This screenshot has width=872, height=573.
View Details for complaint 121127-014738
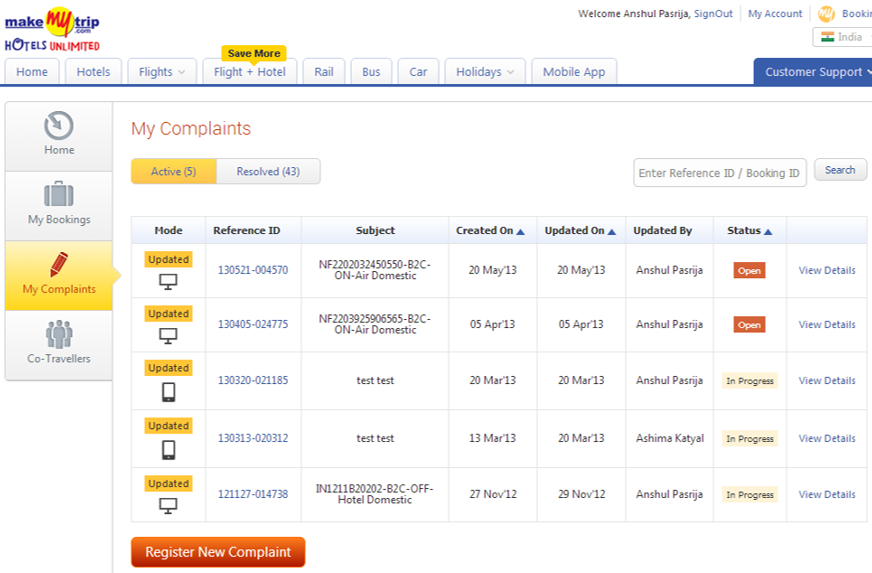coord(827,494)
